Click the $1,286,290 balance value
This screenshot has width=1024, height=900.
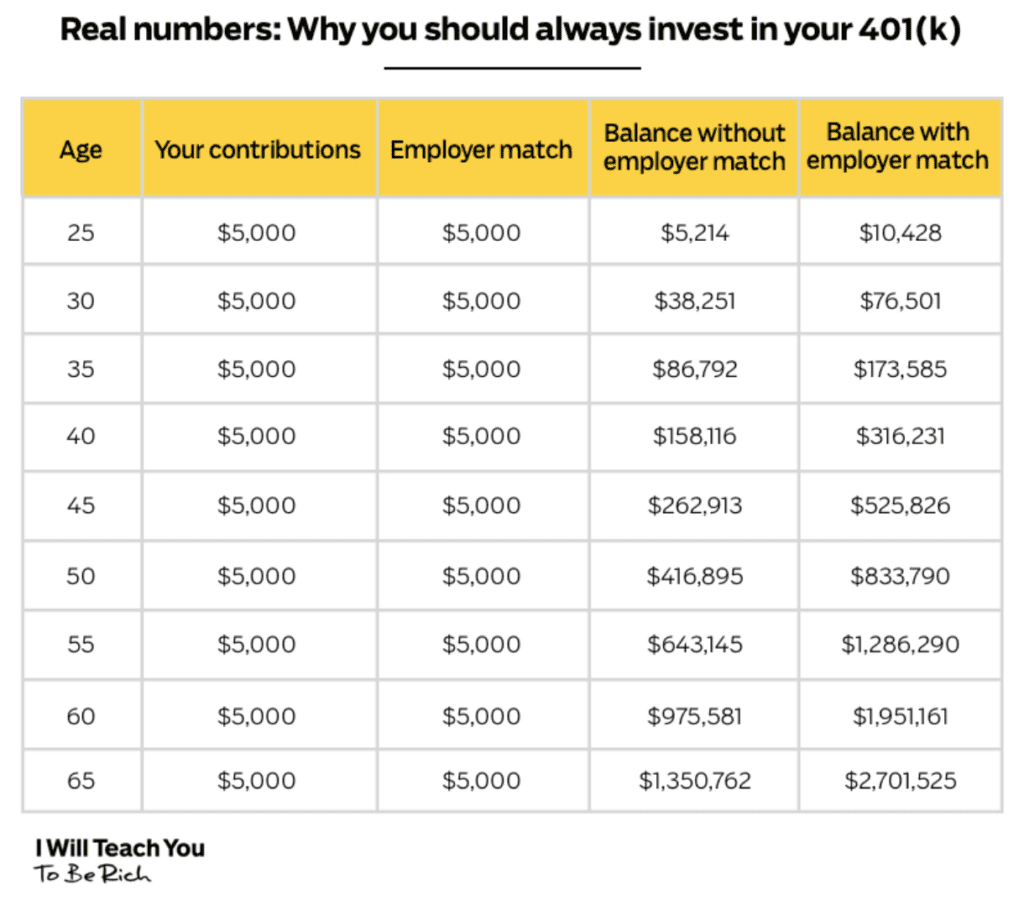tap(900, 645)
